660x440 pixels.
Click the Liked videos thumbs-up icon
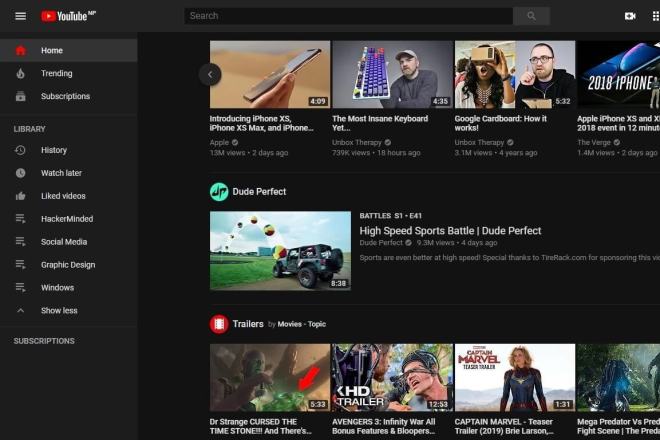[x=20, y=196]
